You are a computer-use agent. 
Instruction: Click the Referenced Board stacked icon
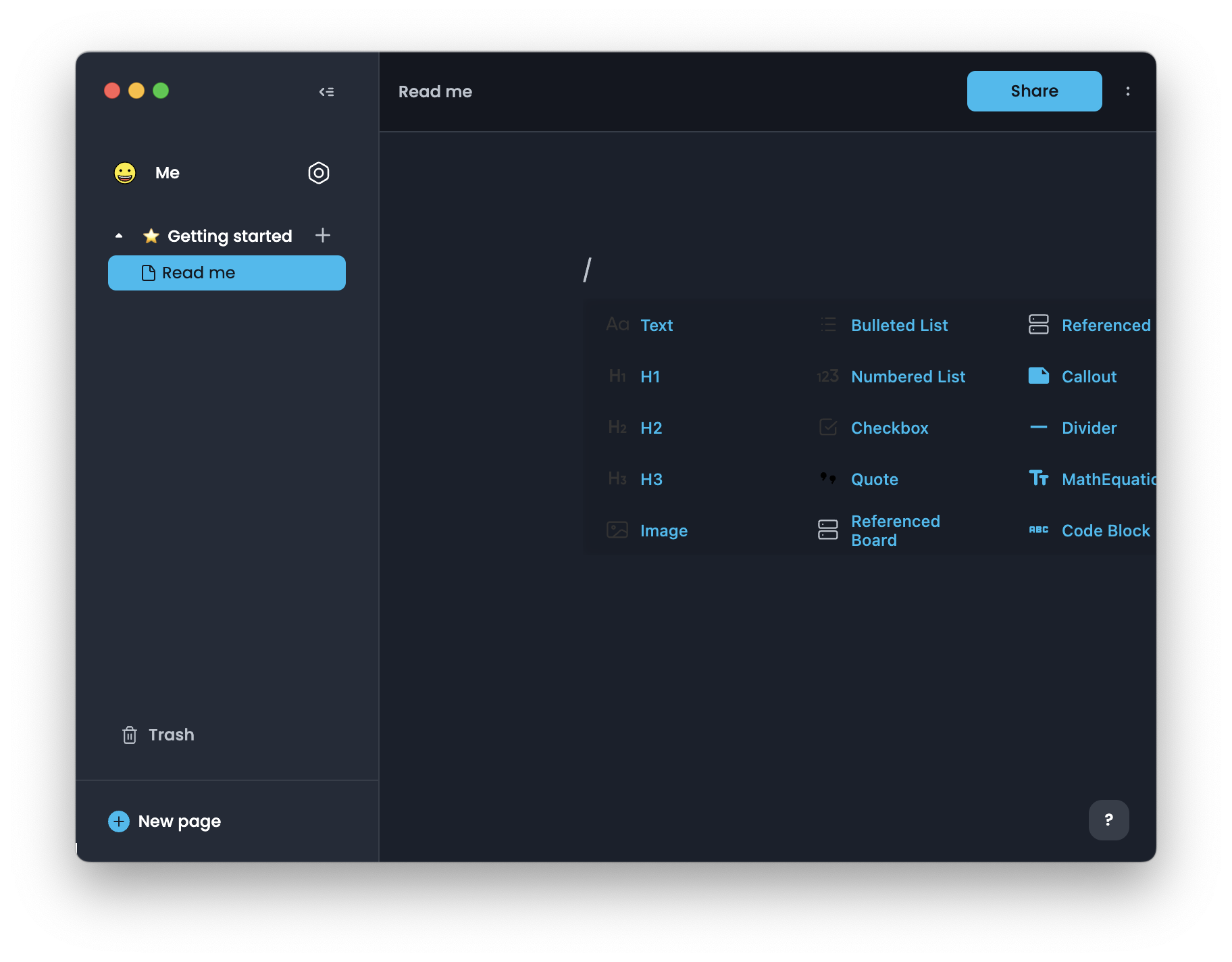828,530
